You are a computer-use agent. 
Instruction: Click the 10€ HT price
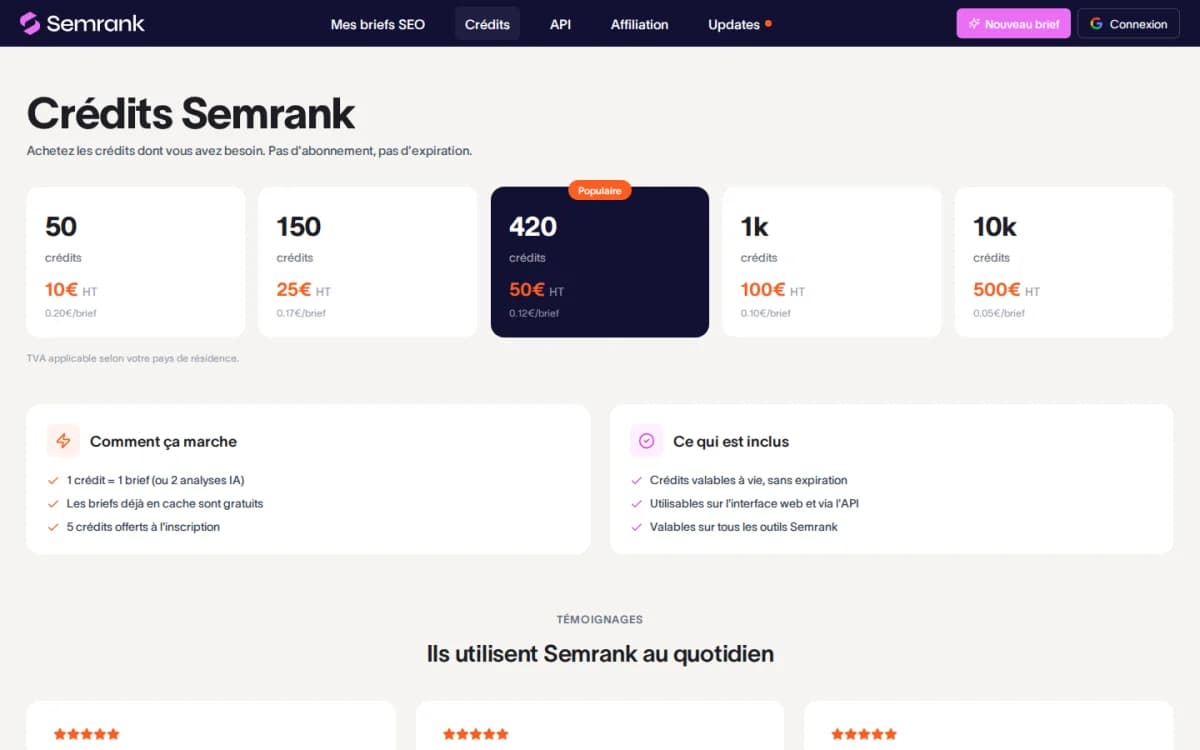tap(71, 290)
